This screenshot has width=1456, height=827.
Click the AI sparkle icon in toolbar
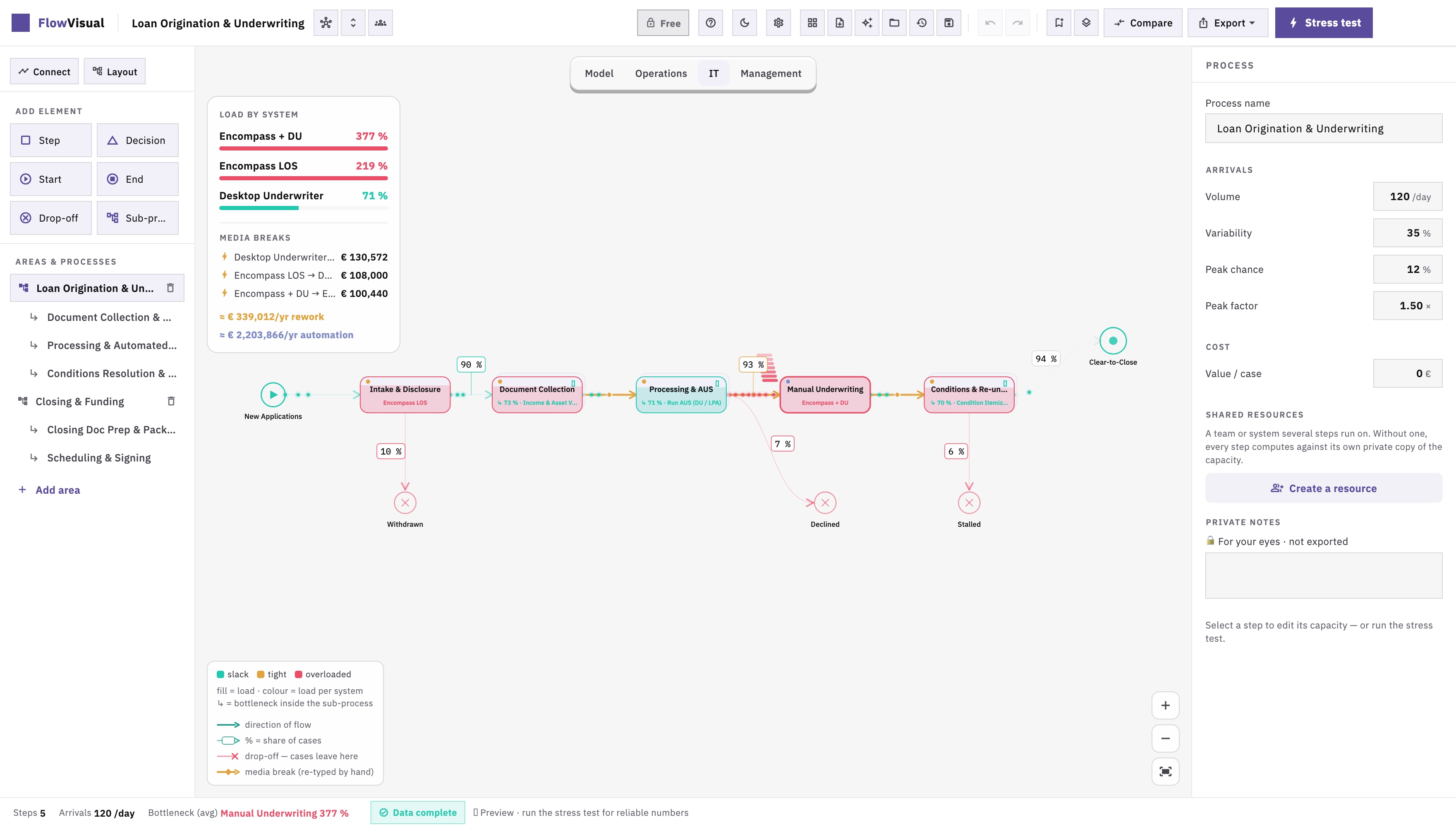[x=867, y=23]
